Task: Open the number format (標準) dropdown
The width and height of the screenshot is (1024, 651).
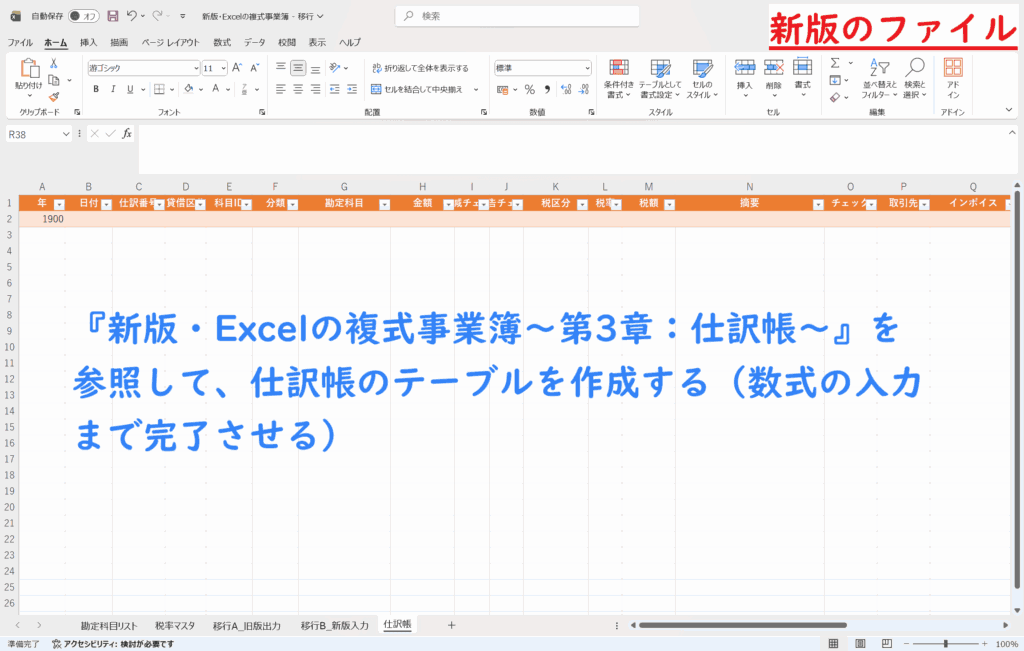Action: pyautogui.click(x=587, y=68)
